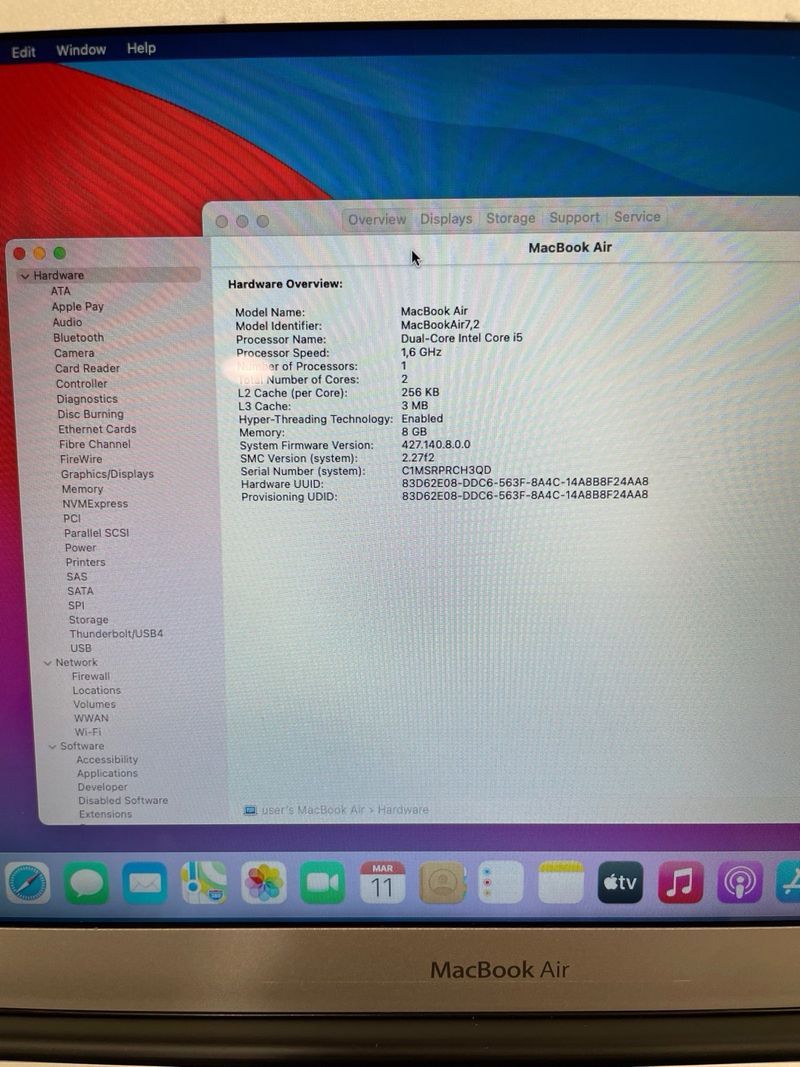This screenshot has width=800, height=1067.
Task: Select Accessibility under Software
Action: pyautogui.click(x=107, y=759)
